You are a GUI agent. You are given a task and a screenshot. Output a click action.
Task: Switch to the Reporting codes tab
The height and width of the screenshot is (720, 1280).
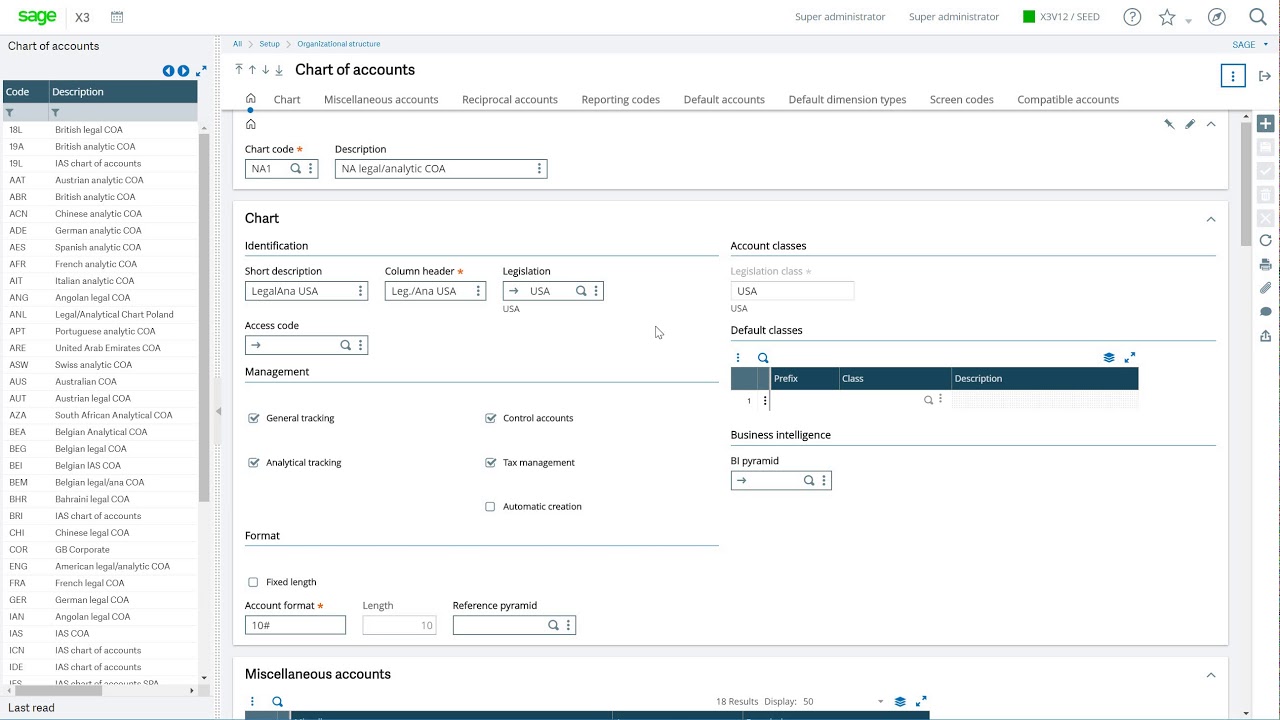click(x=621, y=100)
